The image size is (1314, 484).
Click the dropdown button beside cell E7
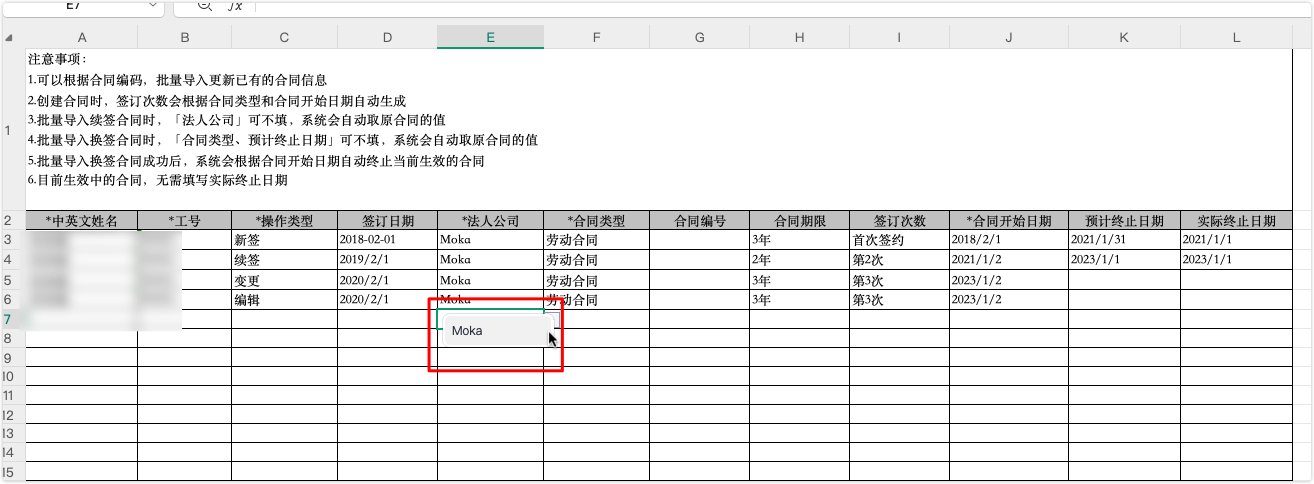[551, 320]
